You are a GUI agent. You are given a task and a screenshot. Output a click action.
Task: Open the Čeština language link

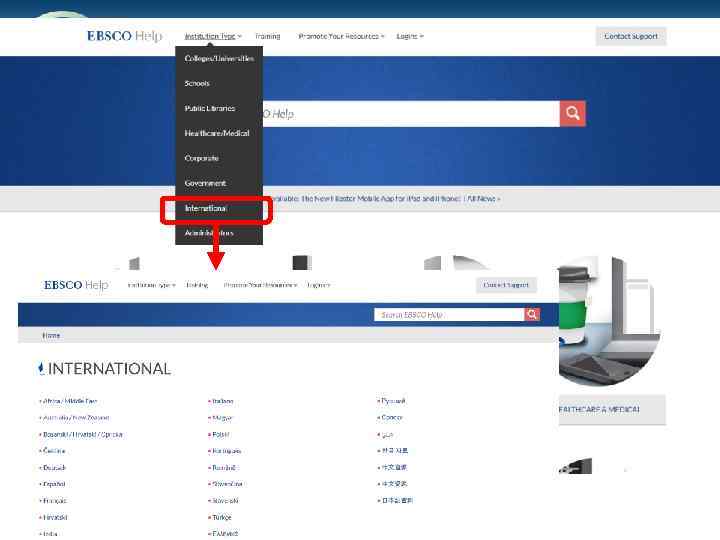tap(54, 451)
